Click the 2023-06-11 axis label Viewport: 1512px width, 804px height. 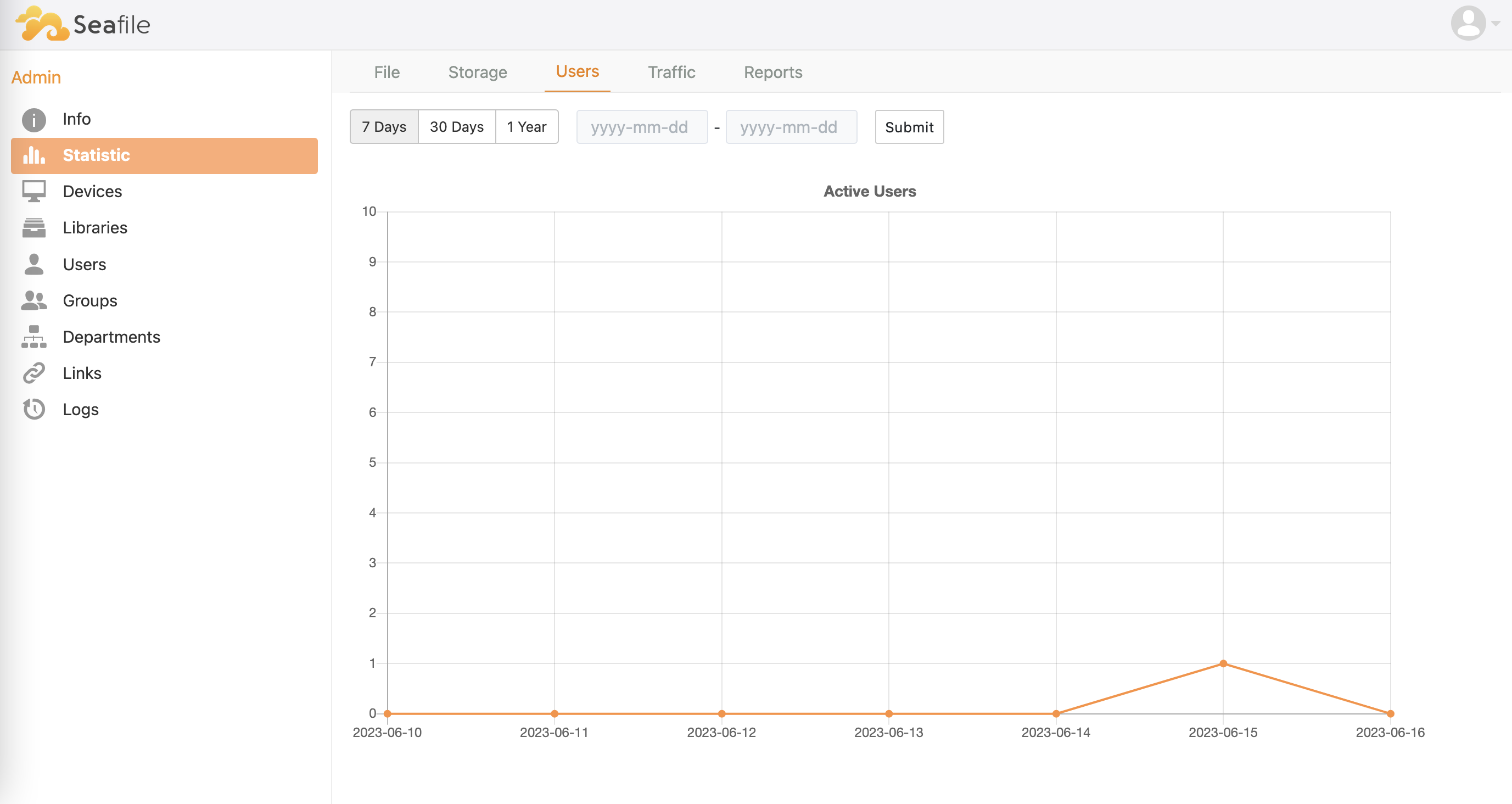tap(554, 733)
